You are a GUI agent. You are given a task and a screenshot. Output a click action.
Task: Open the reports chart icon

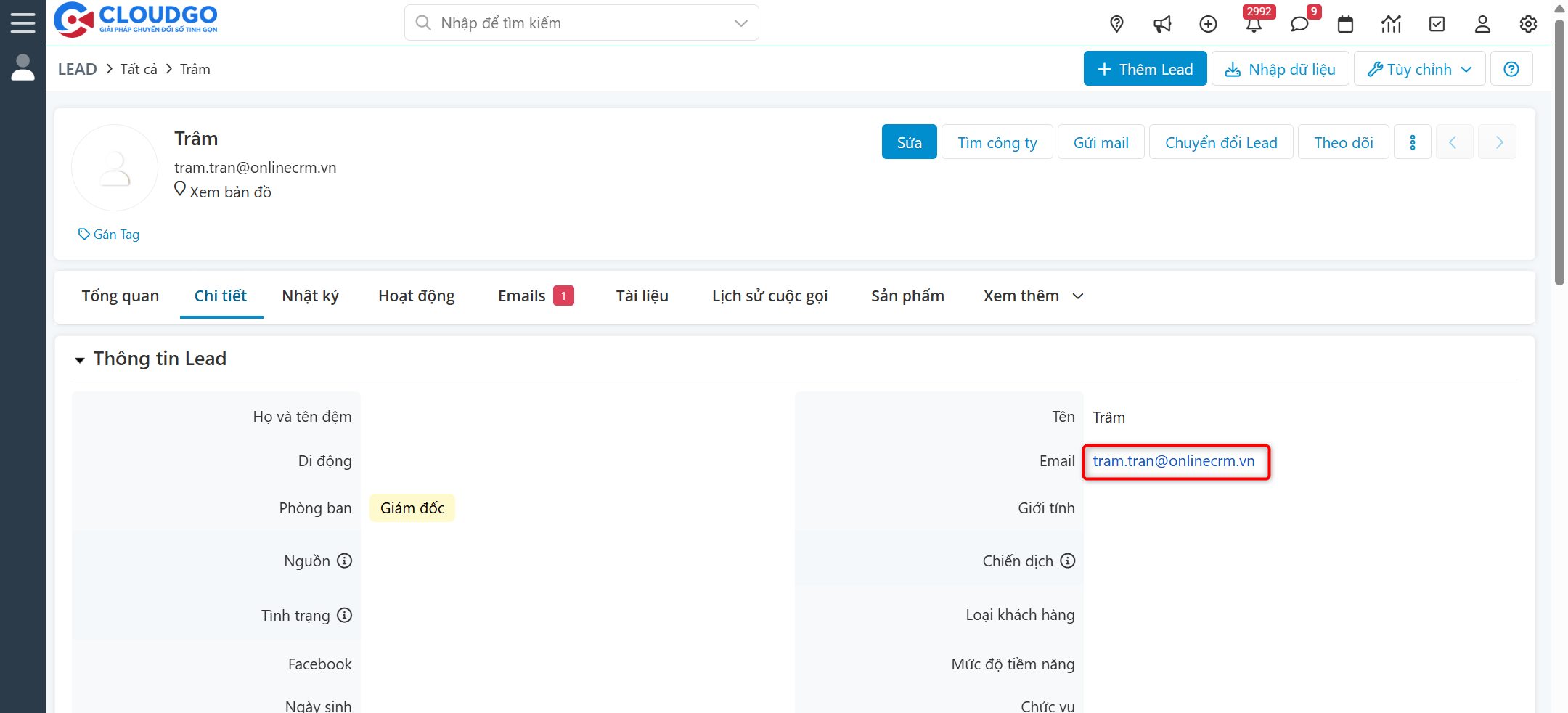coord(1391,24)
